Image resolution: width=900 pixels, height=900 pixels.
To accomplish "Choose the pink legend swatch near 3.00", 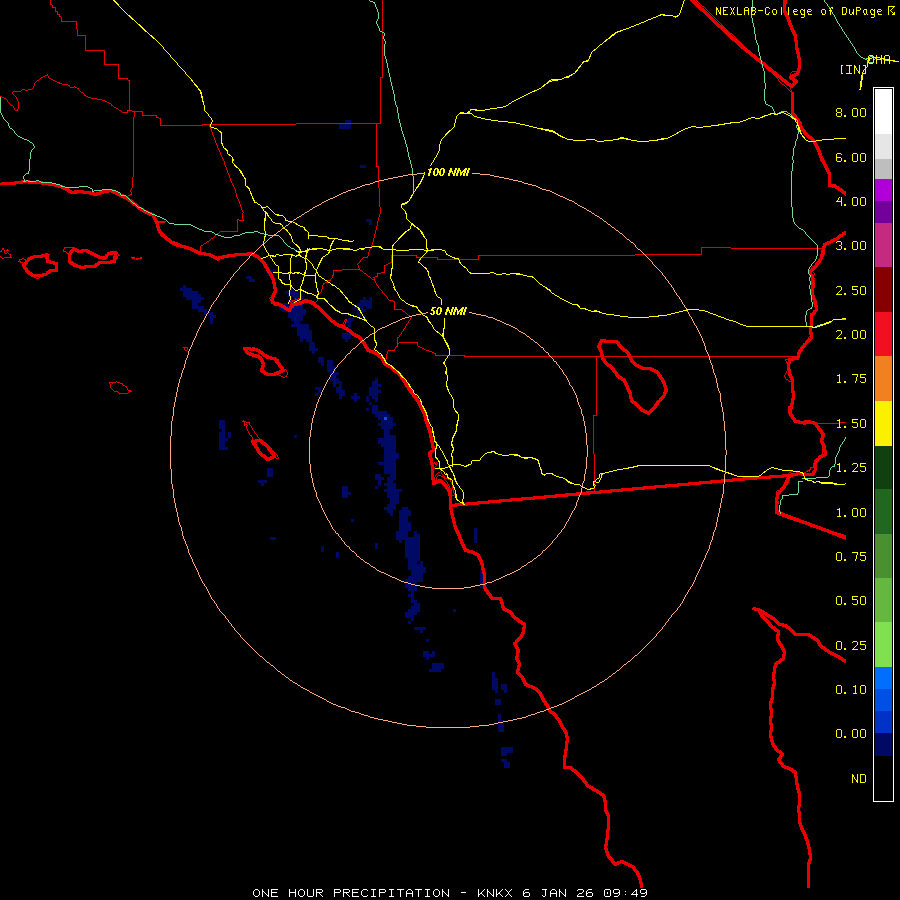I will tap(883, 245).
